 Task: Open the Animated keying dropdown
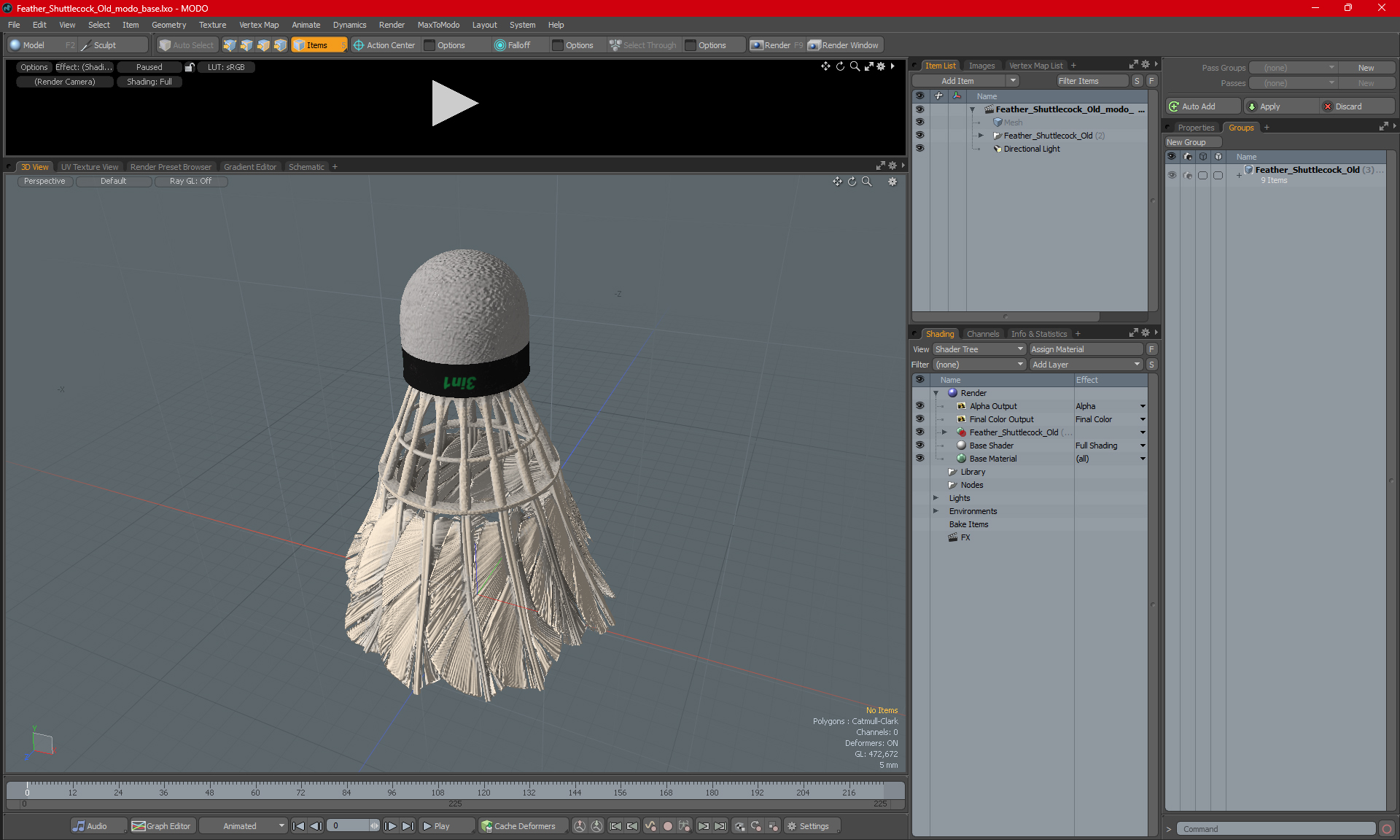[243, 826]
